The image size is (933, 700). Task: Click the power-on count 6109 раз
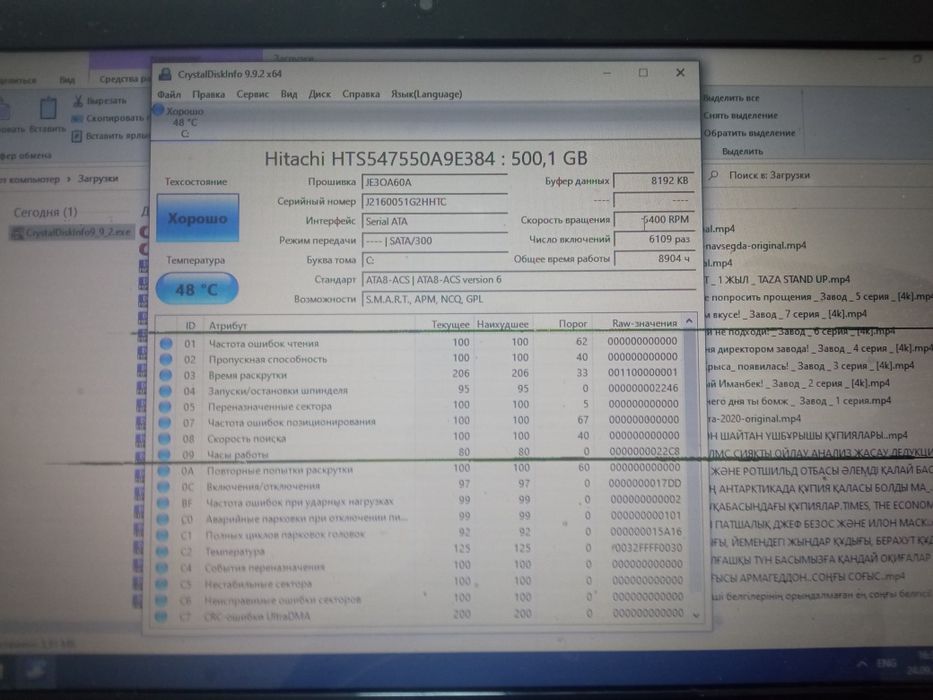[654, 239]
